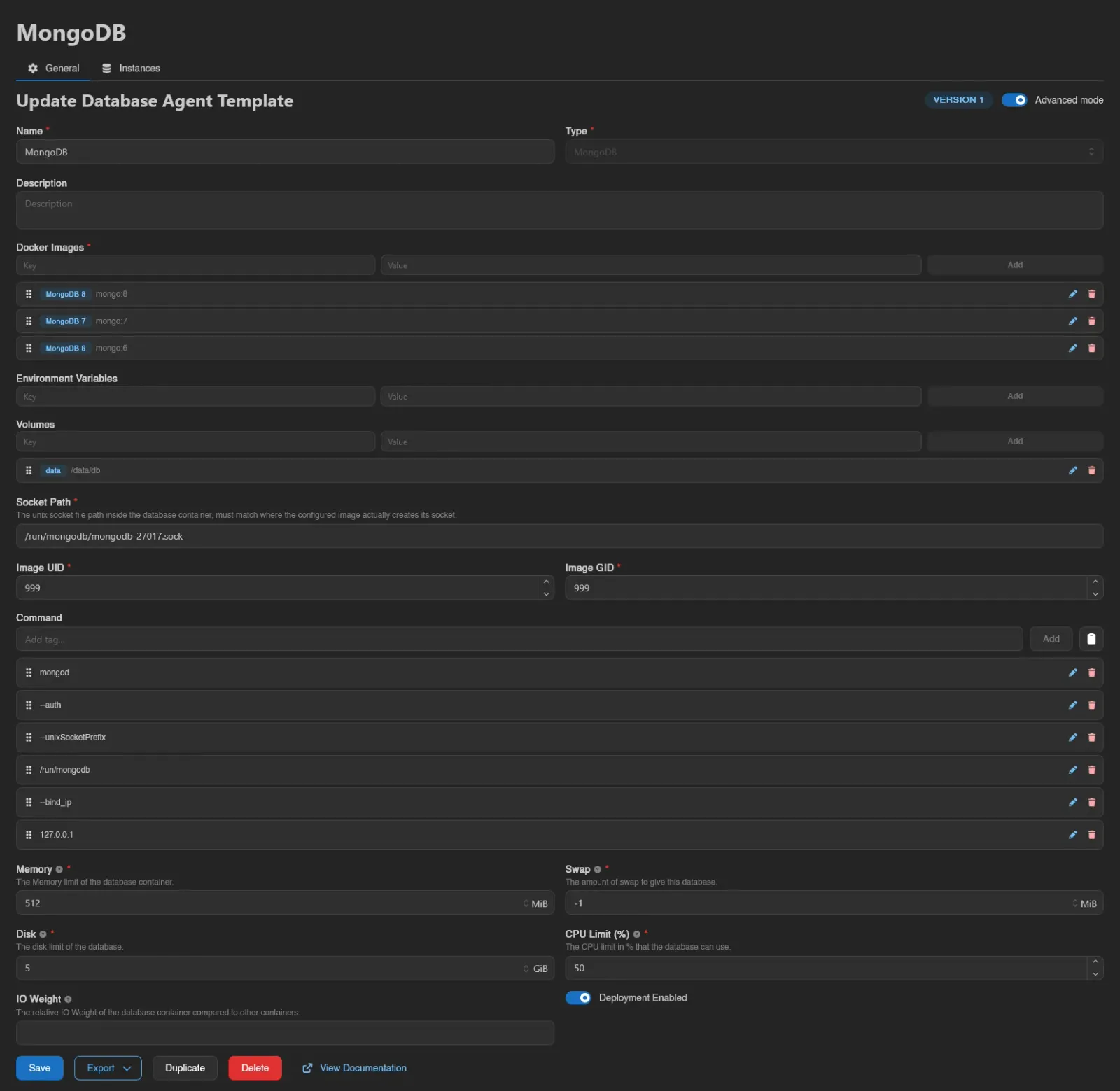Grab the drag handle of MongoDB 8 row
Screen dimensions: 1120x1091
click(29, 294)
